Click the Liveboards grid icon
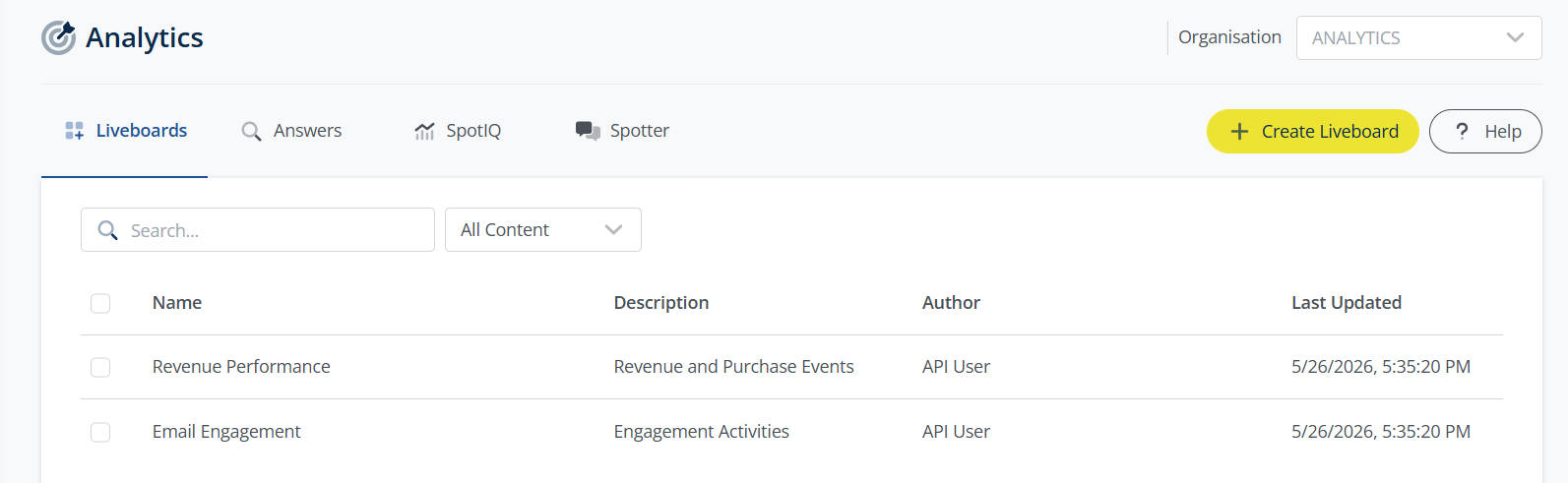Screen dimensions: 1568x483 pos(75,131)
